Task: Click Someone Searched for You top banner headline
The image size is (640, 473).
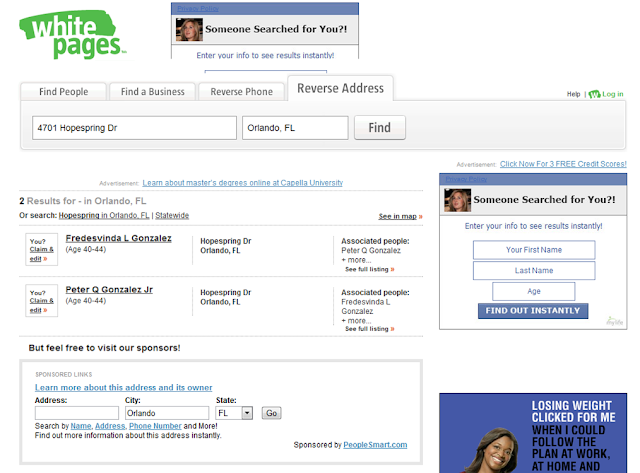Action: coord(276,29)
